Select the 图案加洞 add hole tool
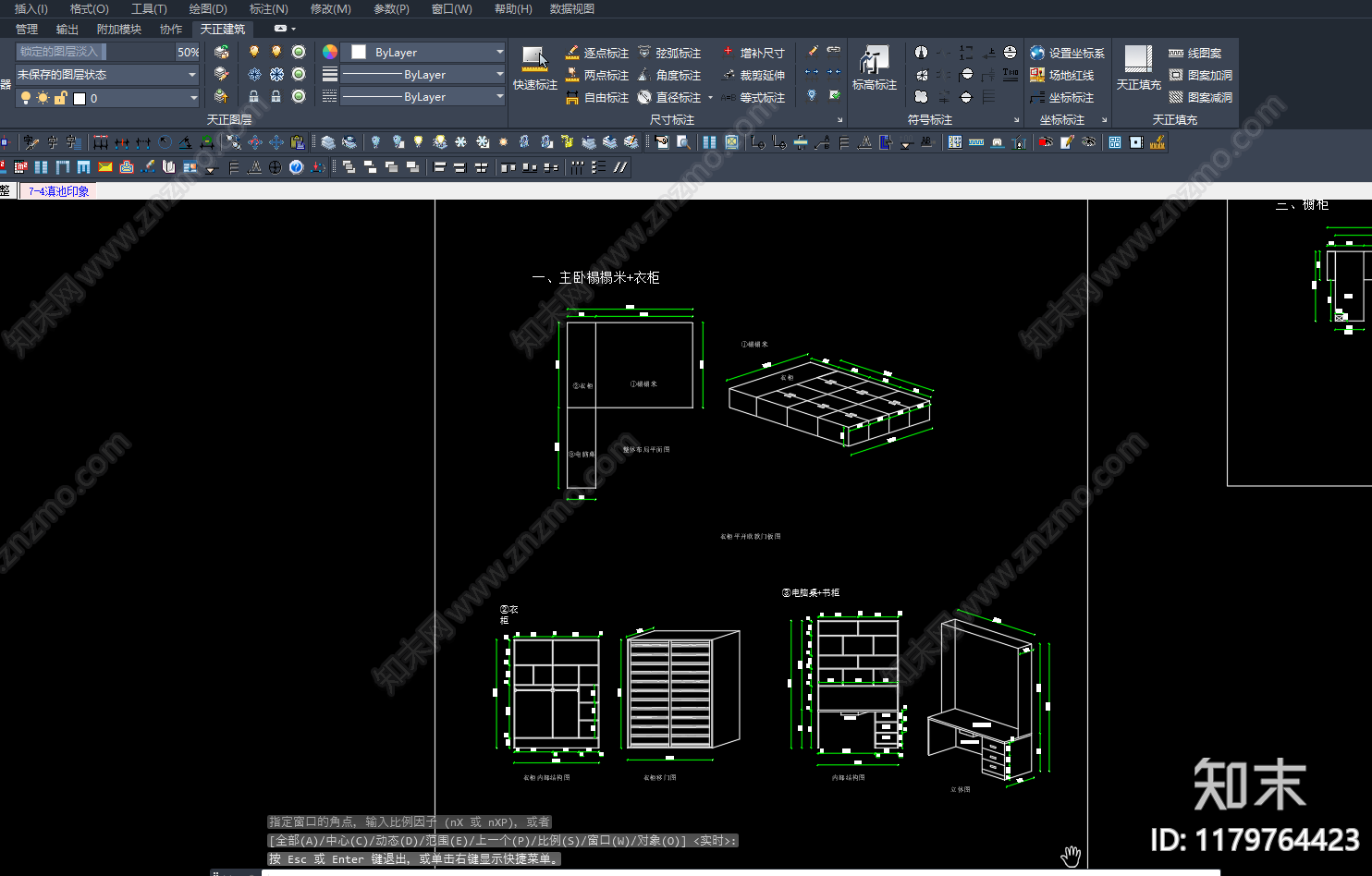The width and height of the screenshot is (1372, 876). tap(1201, 75)
